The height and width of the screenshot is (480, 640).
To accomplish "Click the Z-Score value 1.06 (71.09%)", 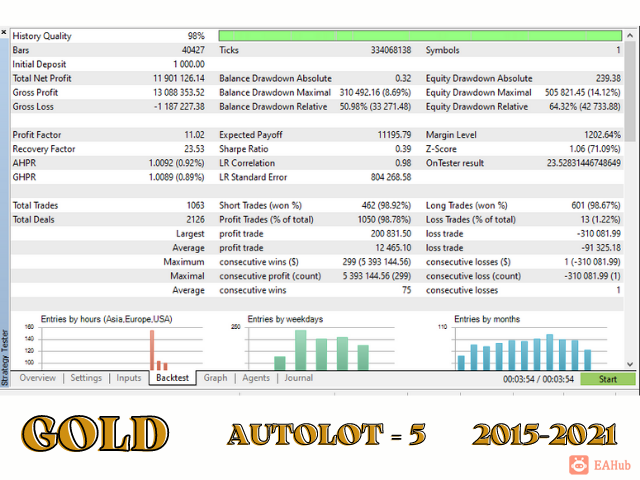I will [x=595, y=149].
